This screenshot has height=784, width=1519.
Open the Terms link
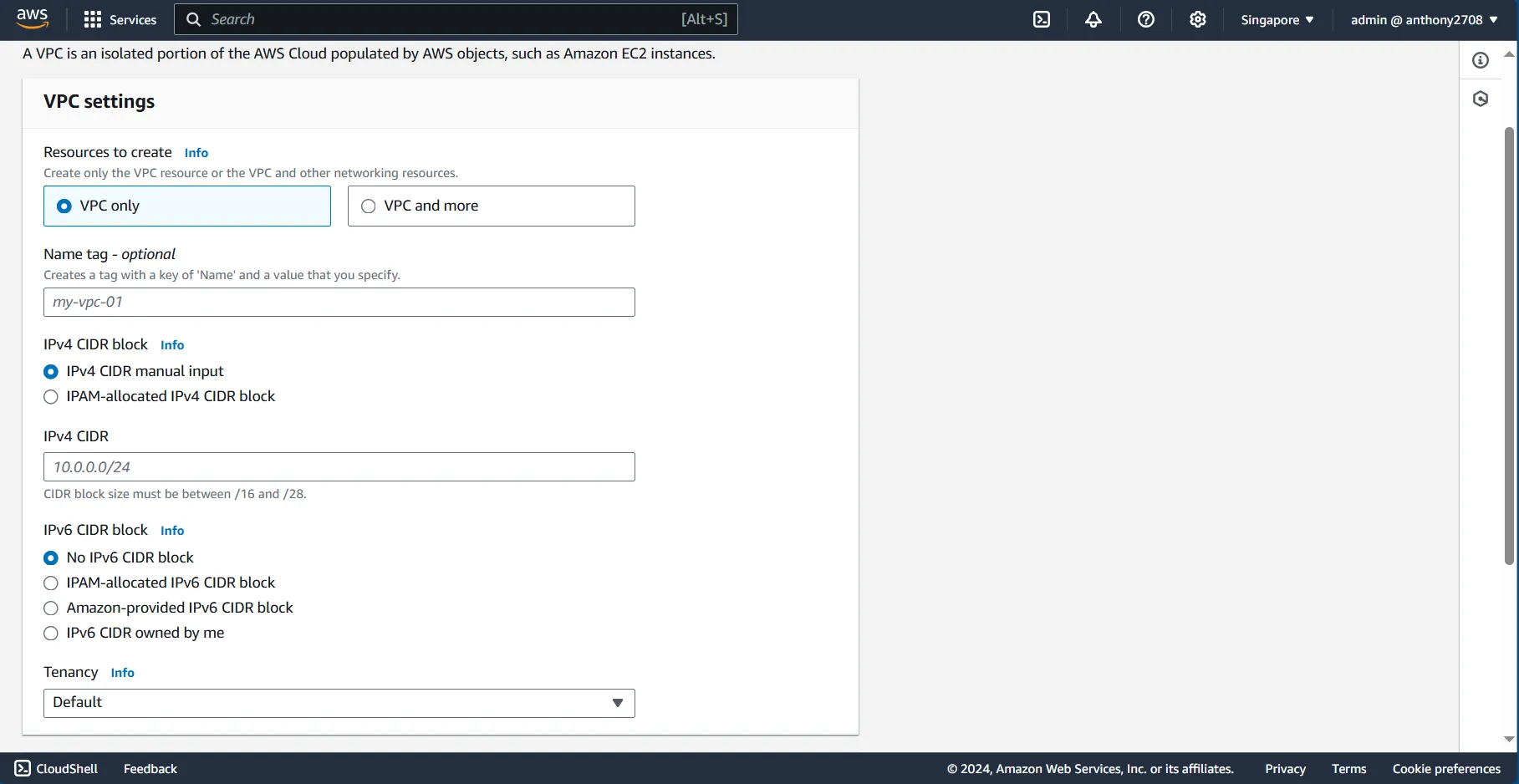[x=1349, y=768]
